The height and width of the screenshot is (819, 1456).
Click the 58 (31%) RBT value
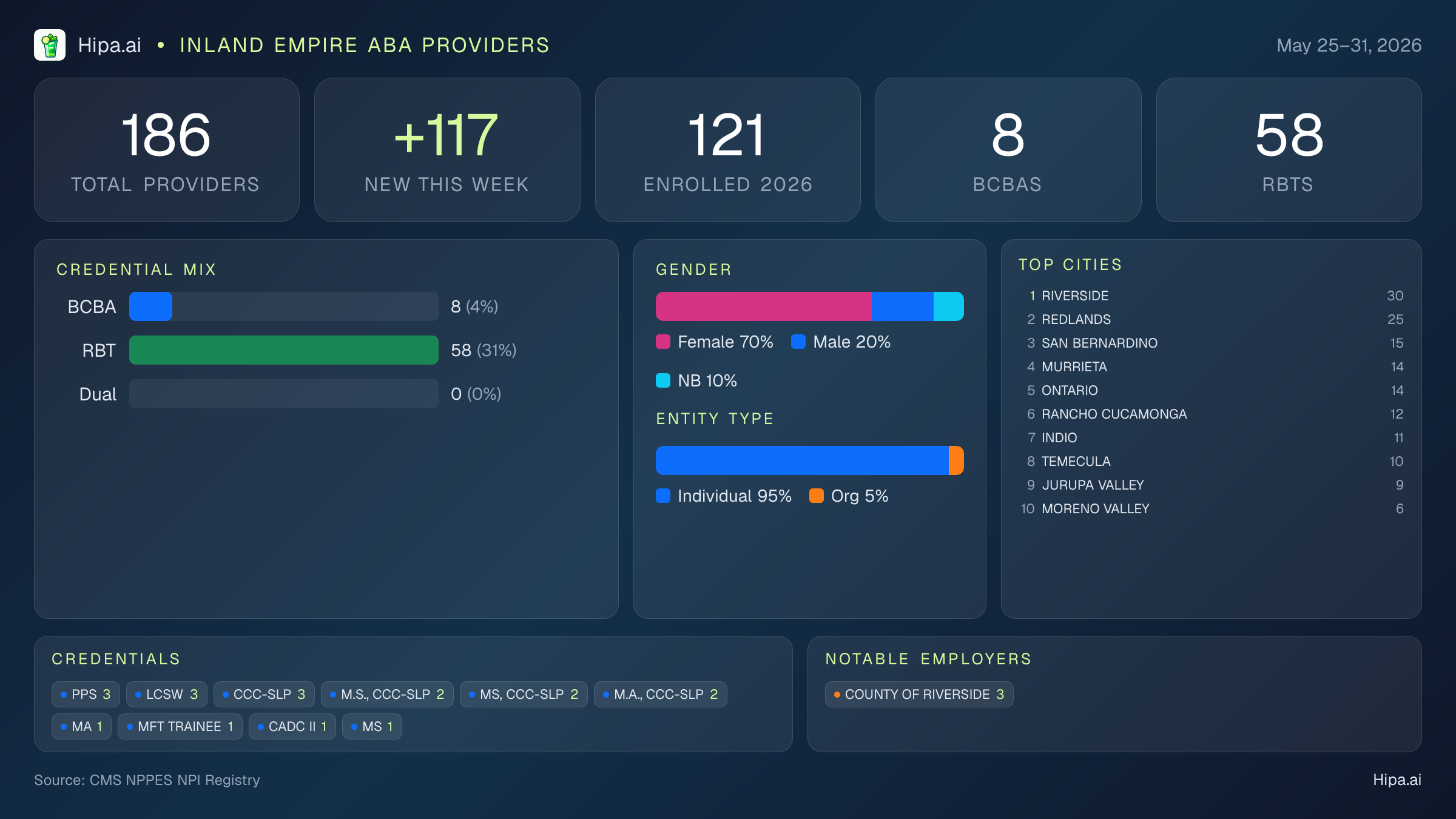coord(484,350)
